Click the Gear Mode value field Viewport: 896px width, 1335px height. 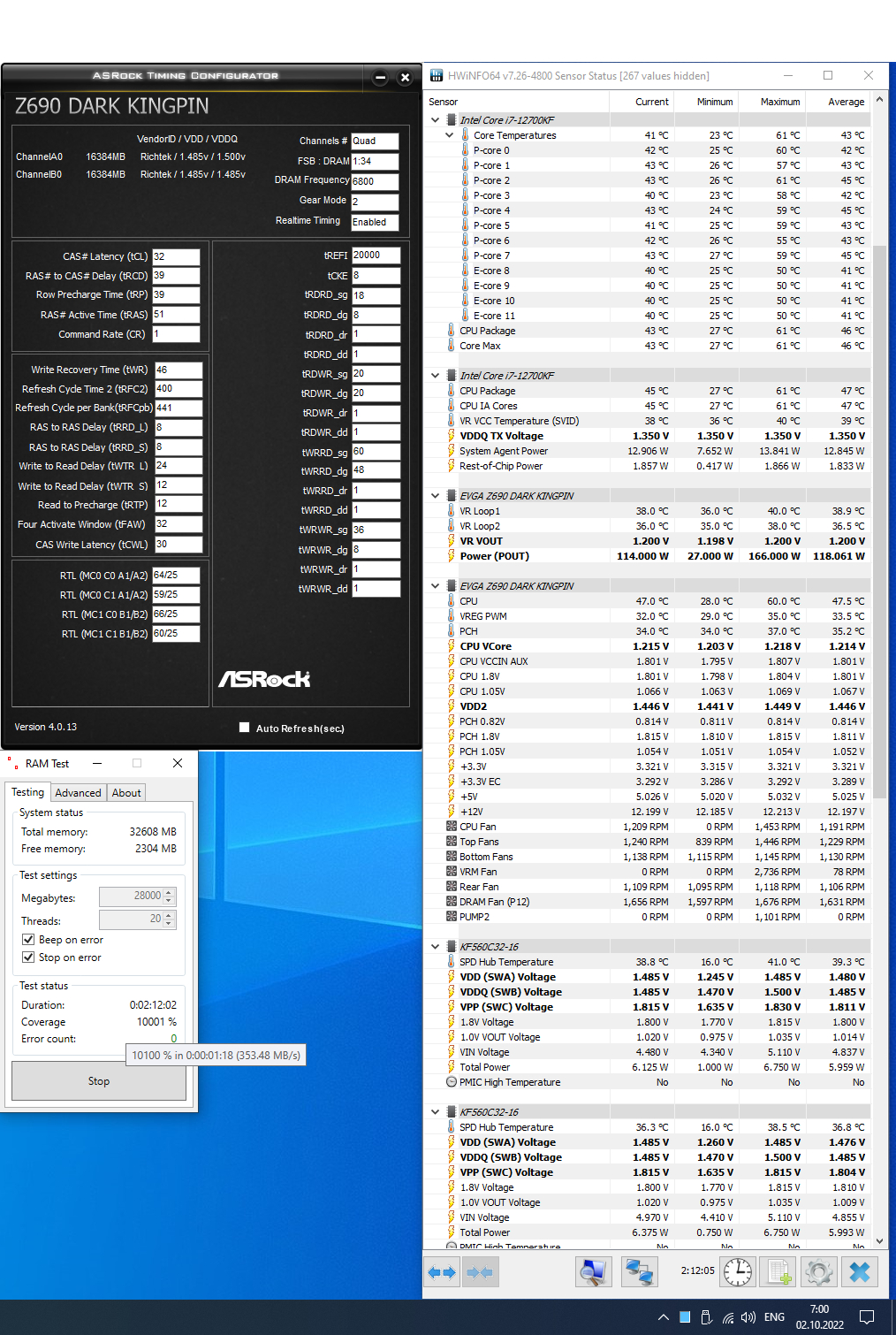(375, 202)
